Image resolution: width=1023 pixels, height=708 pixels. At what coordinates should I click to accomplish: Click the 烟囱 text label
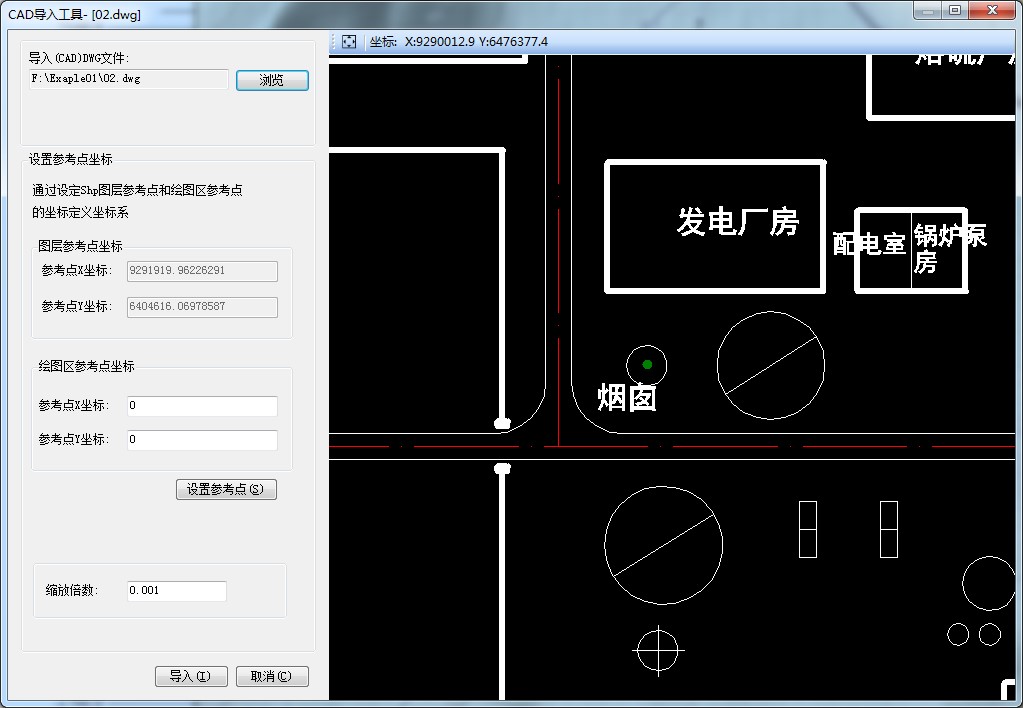pos(627,398)
